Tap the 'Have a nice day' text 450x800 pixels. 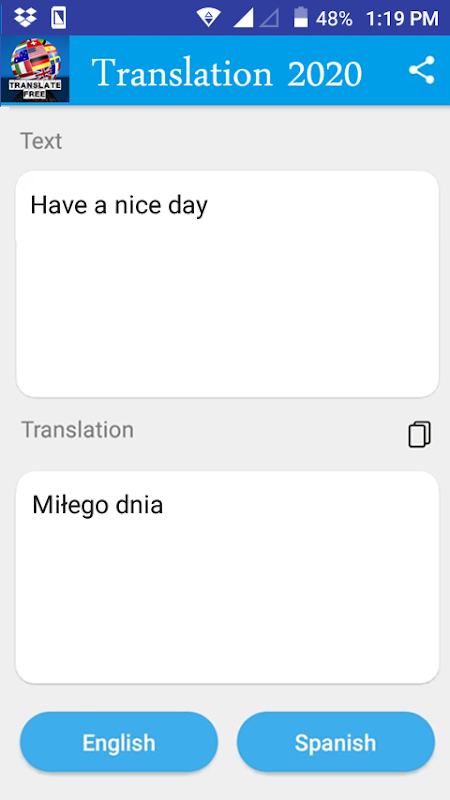tap(119, 206)
